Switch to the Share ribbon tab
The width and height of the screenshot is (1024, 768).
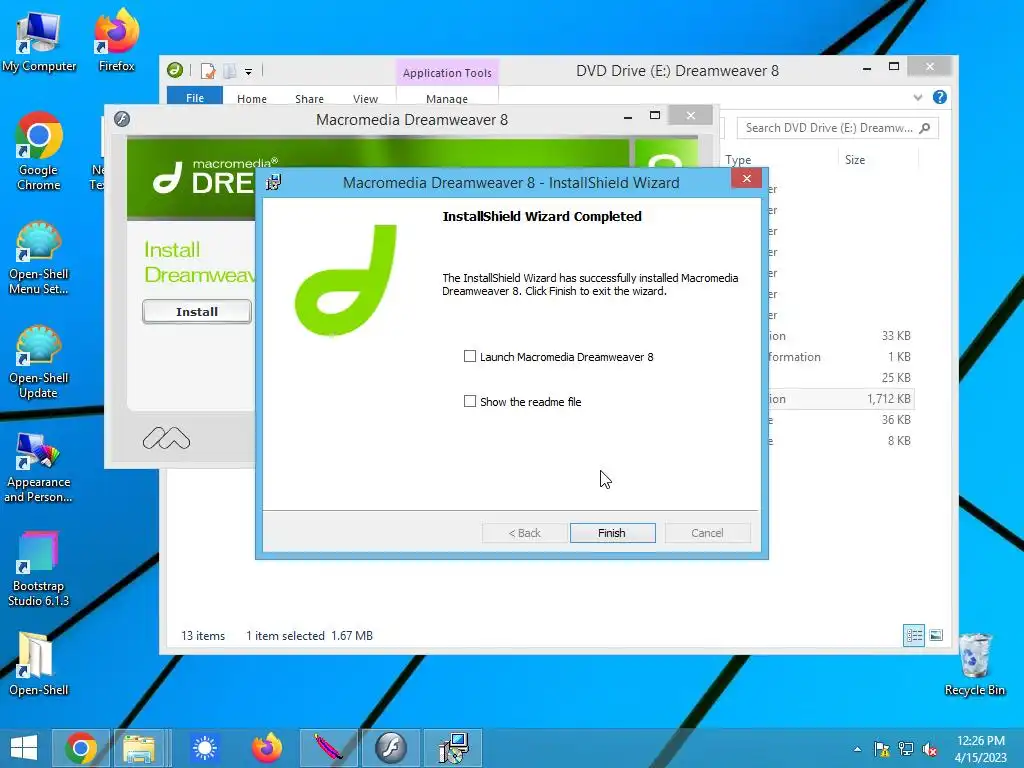(x=309, y=99)
